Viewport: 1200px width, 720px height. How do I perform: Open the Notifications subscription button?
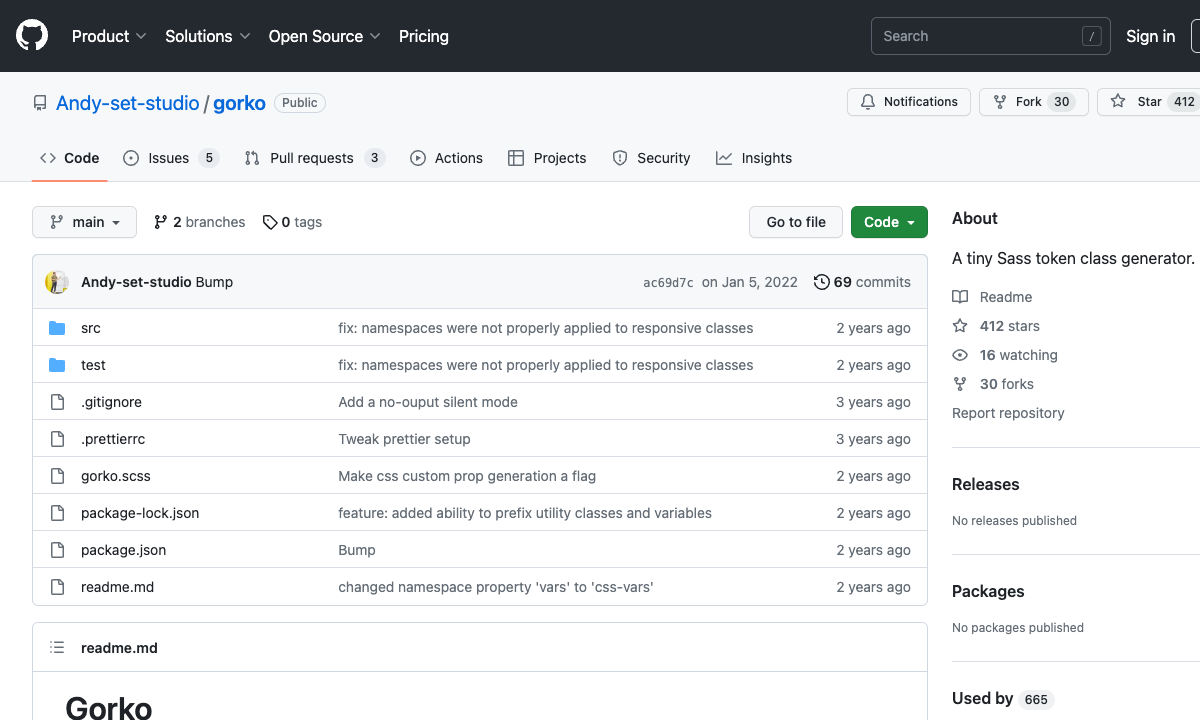coord(909,102)
